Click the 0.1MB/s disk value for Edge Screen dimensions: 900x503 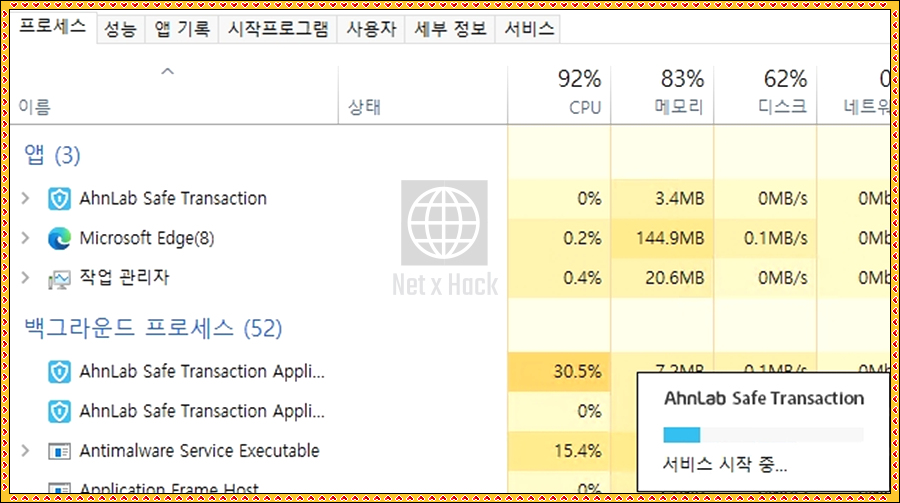coord(775,238)
